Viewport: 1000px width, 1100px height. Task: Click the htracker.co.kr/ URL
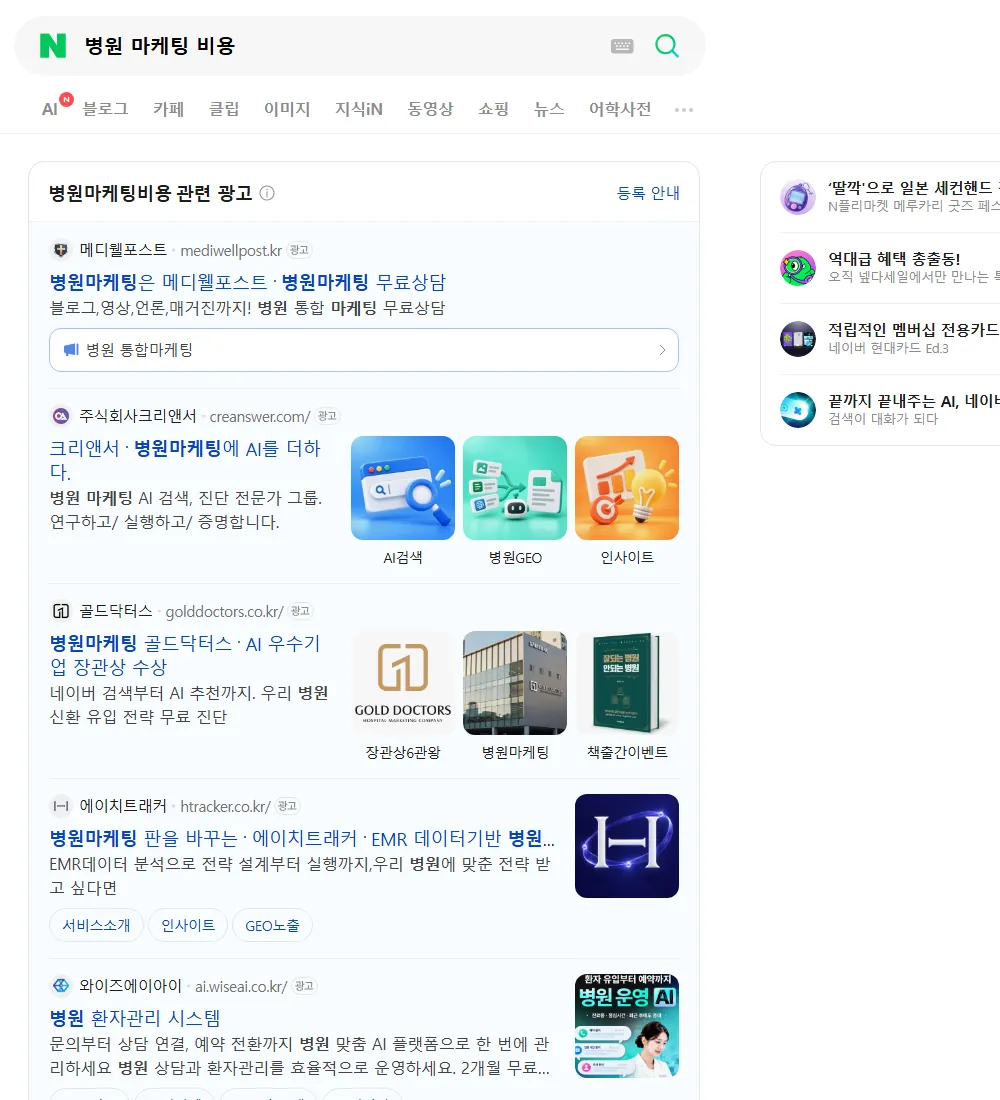tap(225, 807)
